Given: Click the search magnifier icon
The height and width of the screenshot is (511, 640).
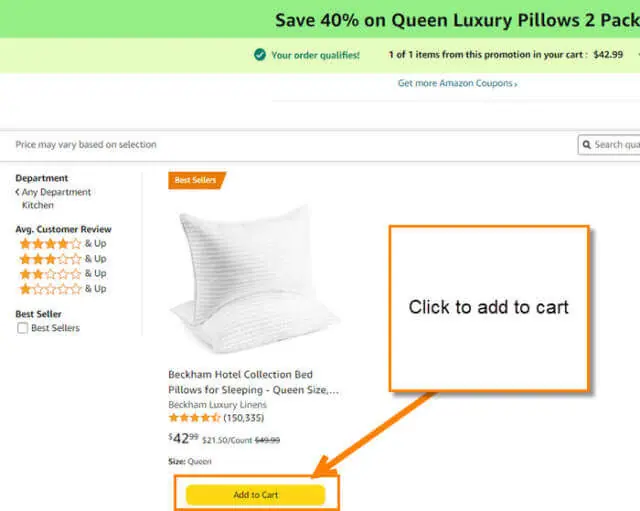Looking at the screenshot, I should click(x=587, y=145).
